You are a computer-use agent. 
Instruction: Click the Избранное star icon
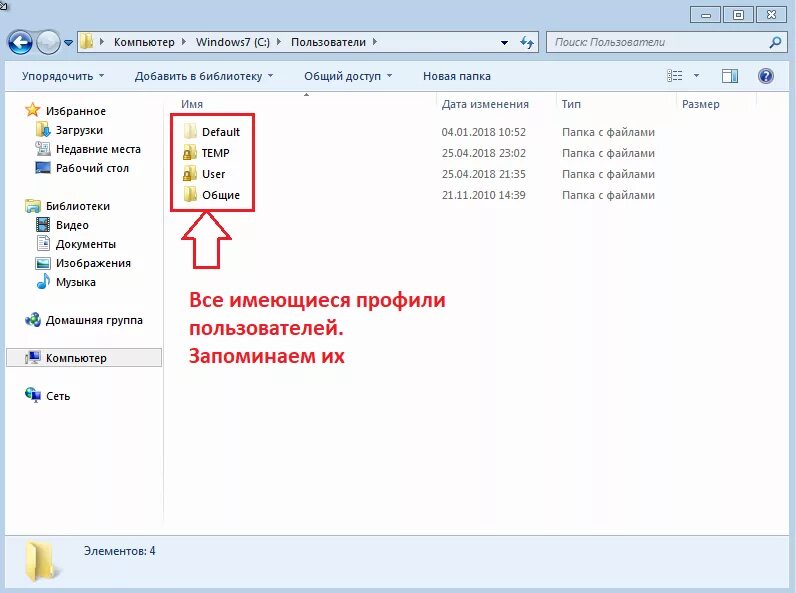(32, 110)
